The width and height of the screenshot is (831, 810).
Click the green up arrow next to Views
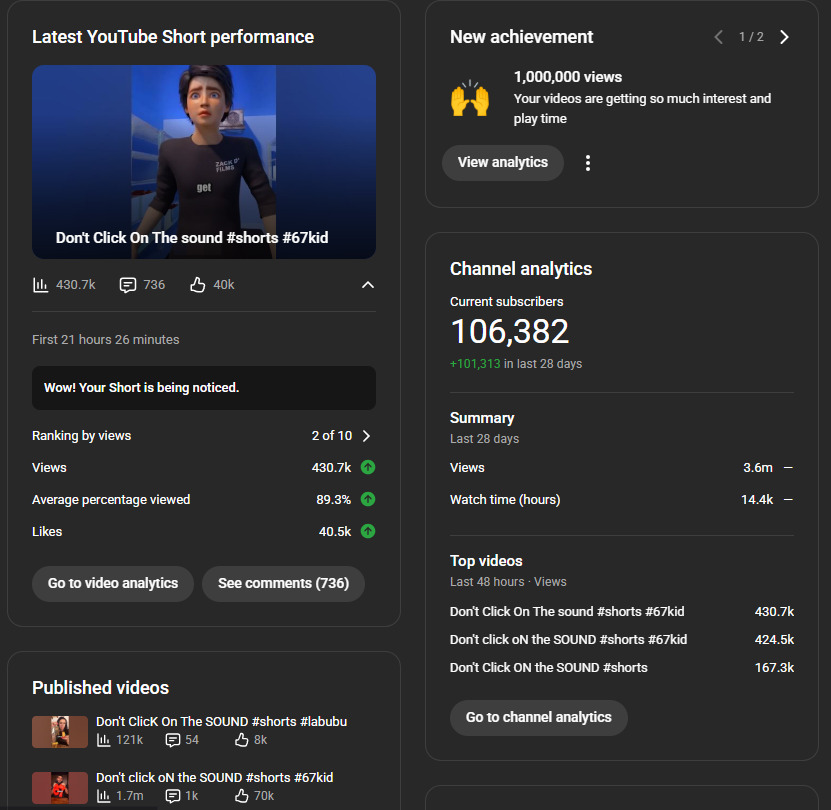(x=368, y=467)
